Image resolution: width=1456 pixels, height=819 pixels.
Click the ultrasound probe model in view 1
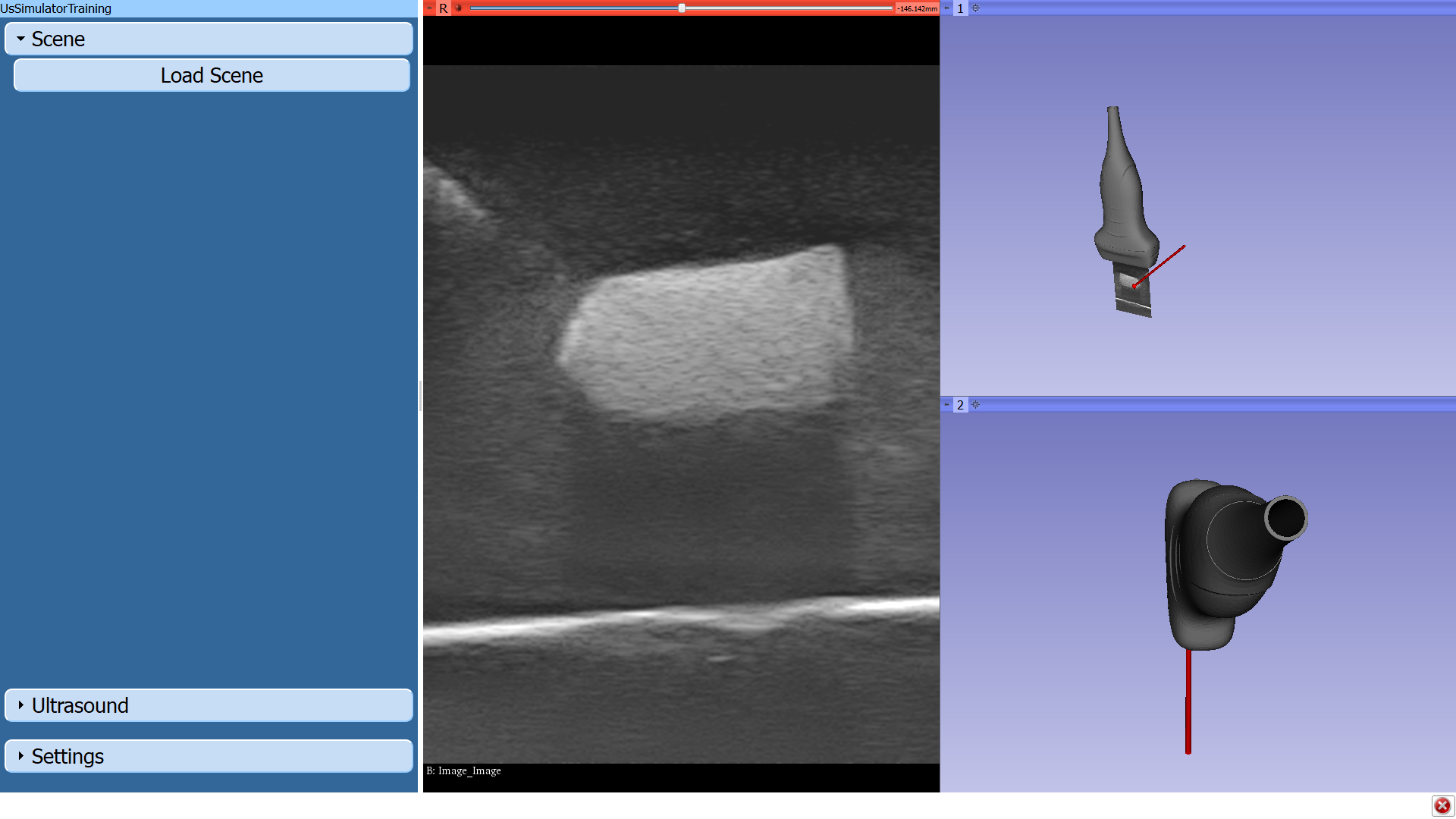pos(1122,197)
